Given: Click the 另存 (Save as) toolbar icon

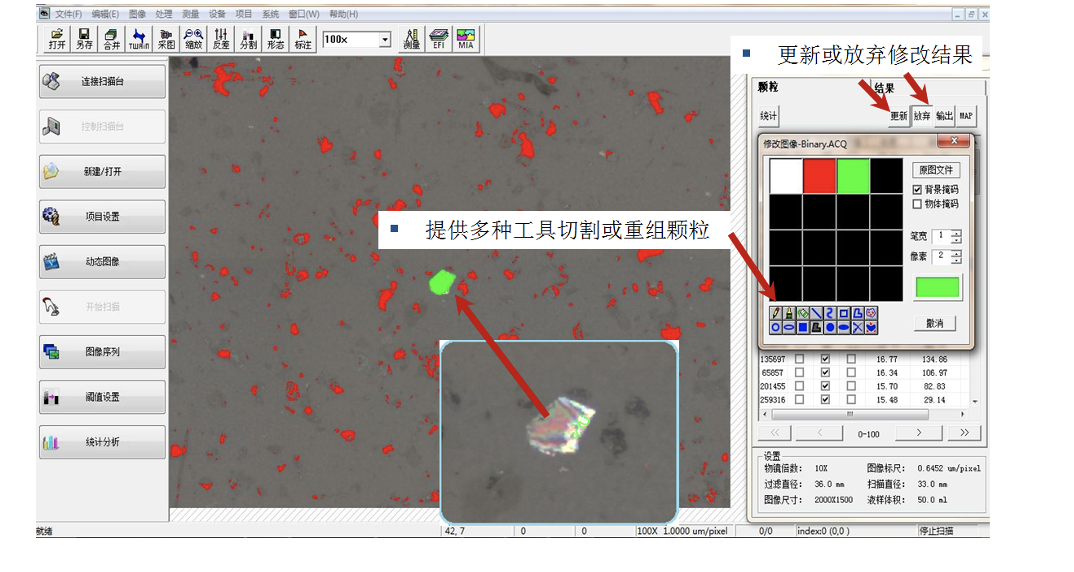Looking at the screenshot, I should (x=84, y=39).
